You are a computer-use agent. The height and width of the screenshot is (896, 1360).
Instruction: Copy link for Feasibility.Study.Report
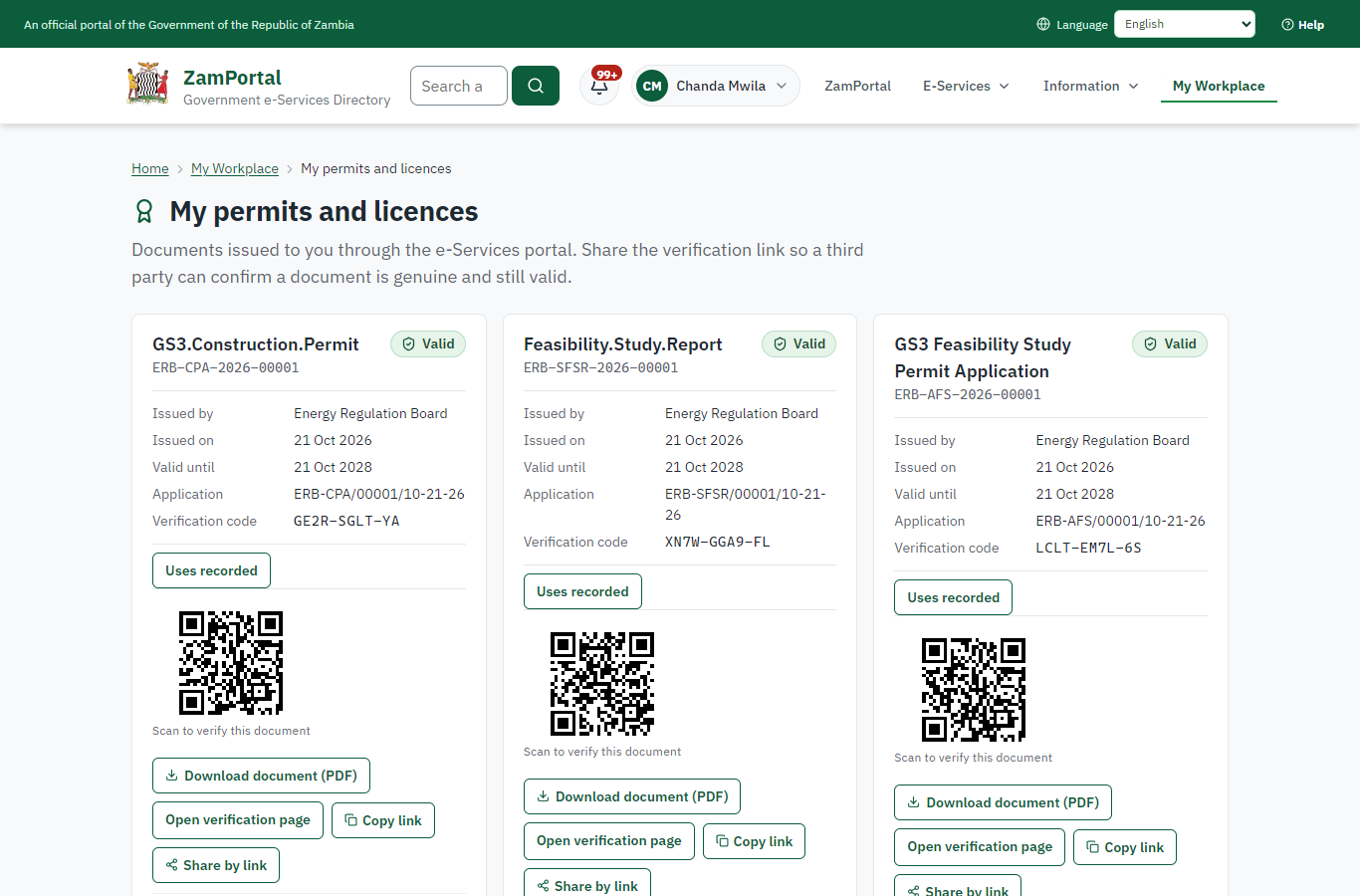[754, 841]
